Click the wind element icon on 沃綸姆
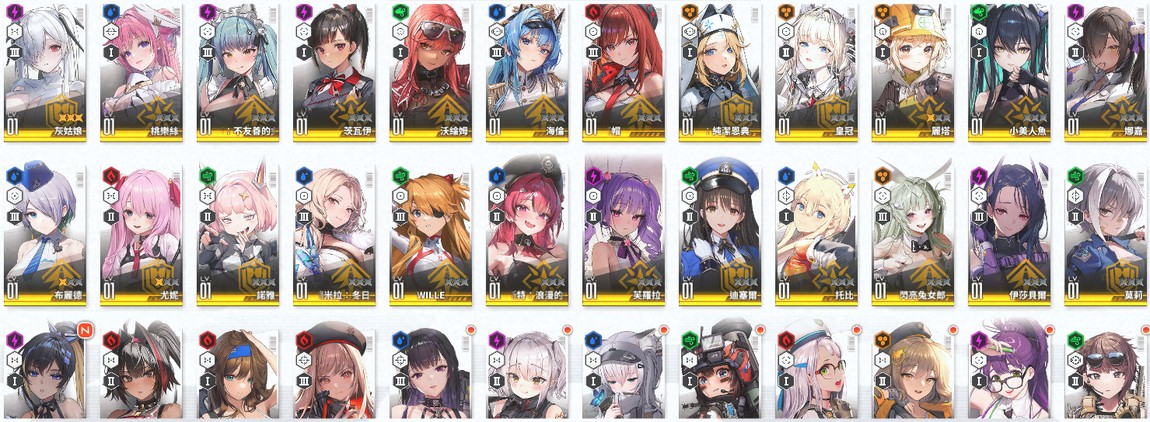1150x422 pixels. (x=400, y=12)
